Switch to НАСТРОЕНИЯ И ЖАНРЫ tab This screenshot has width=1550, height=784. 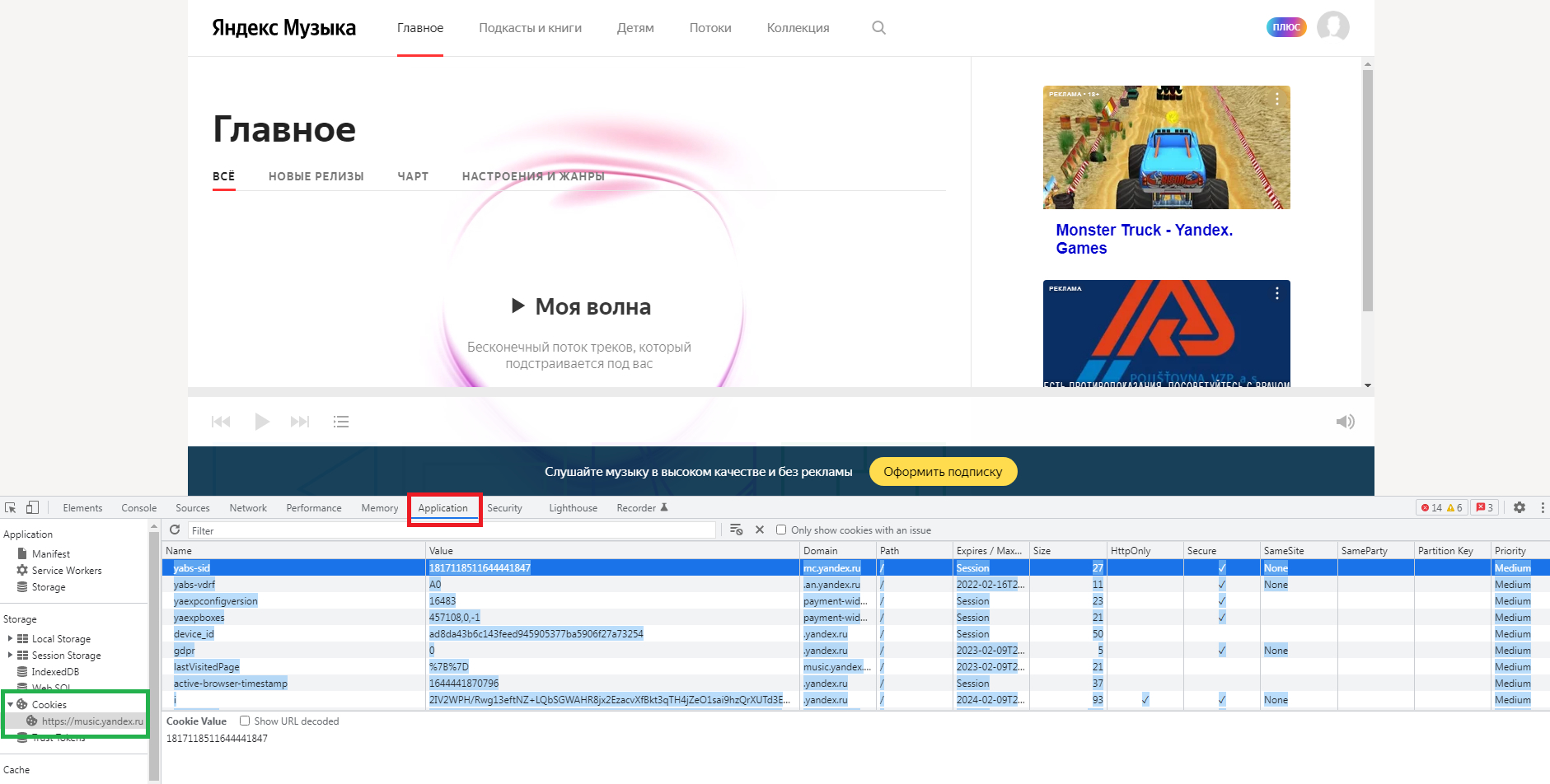coord(533,176)
